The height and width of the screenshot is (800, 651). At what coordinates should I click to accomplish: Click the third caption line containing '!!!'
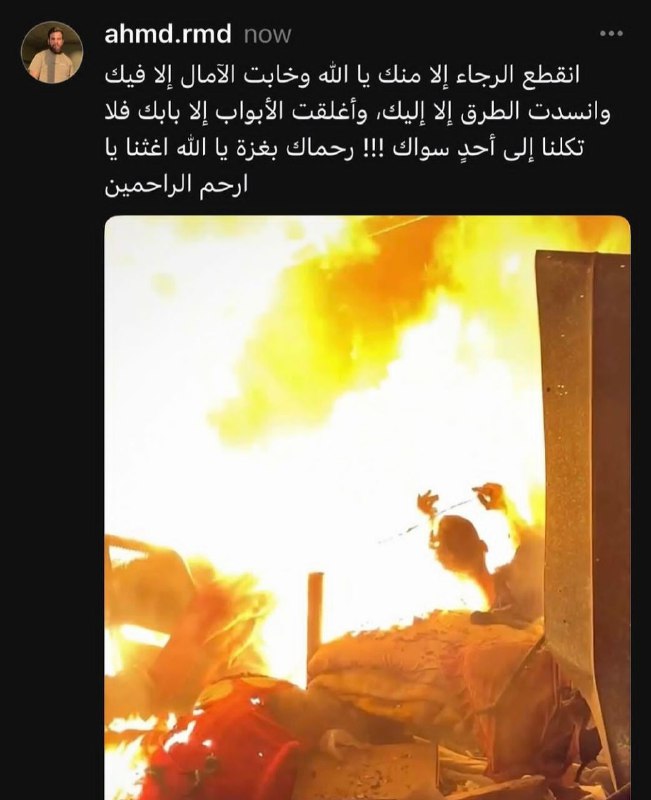point(344,149)
